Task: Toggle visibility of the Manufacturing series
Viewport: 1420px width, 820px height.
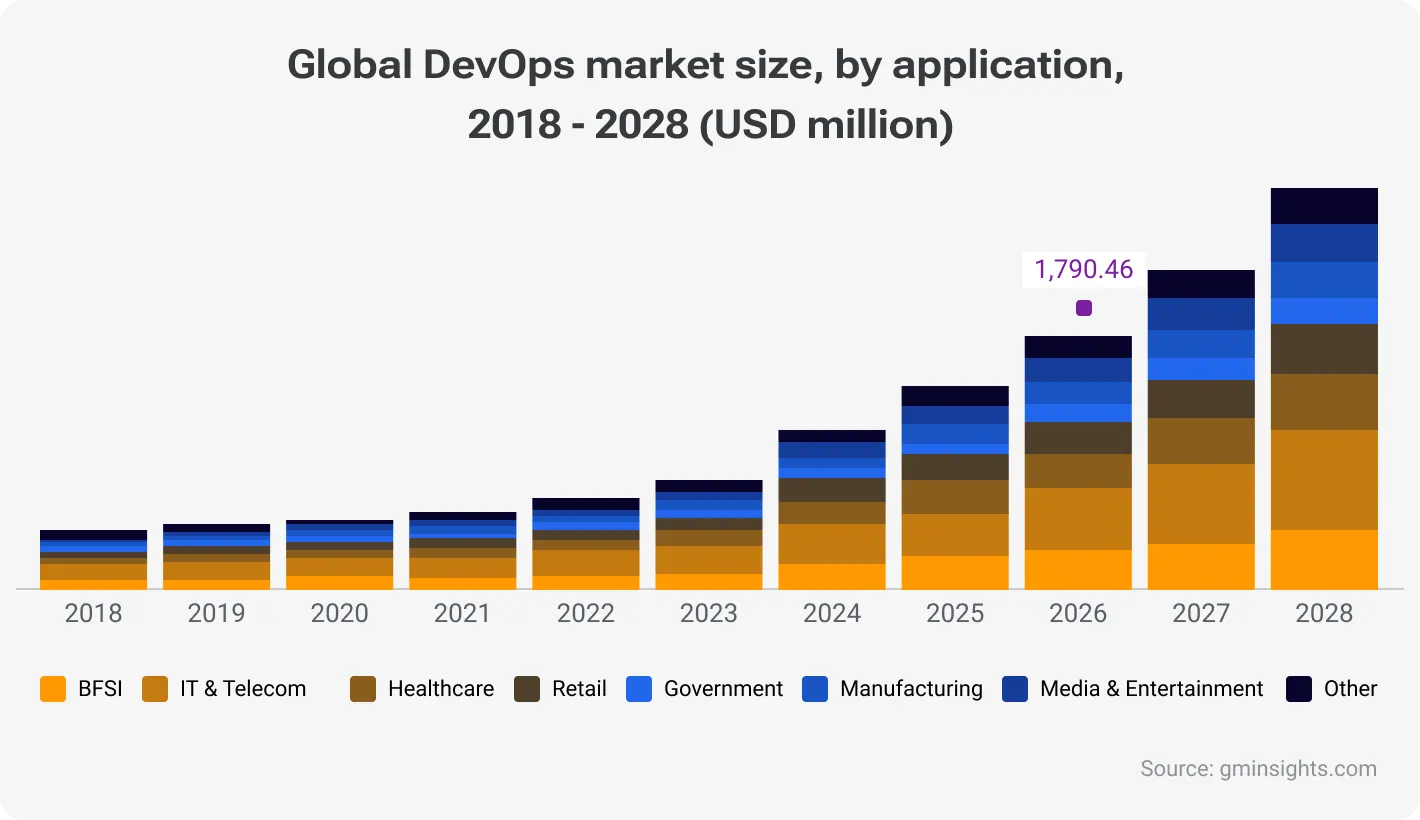Action: tap(912, 689)
